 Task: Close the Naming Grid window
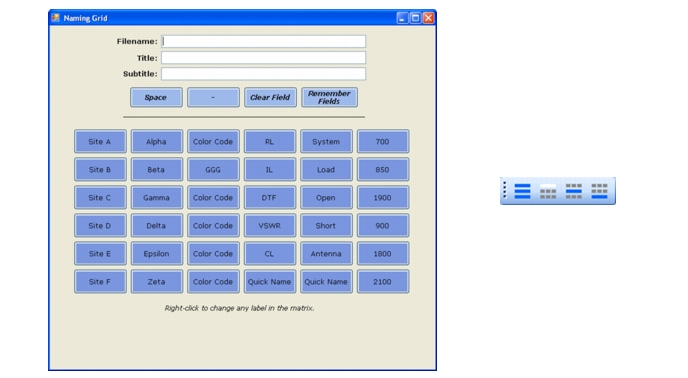click(428, 18)
